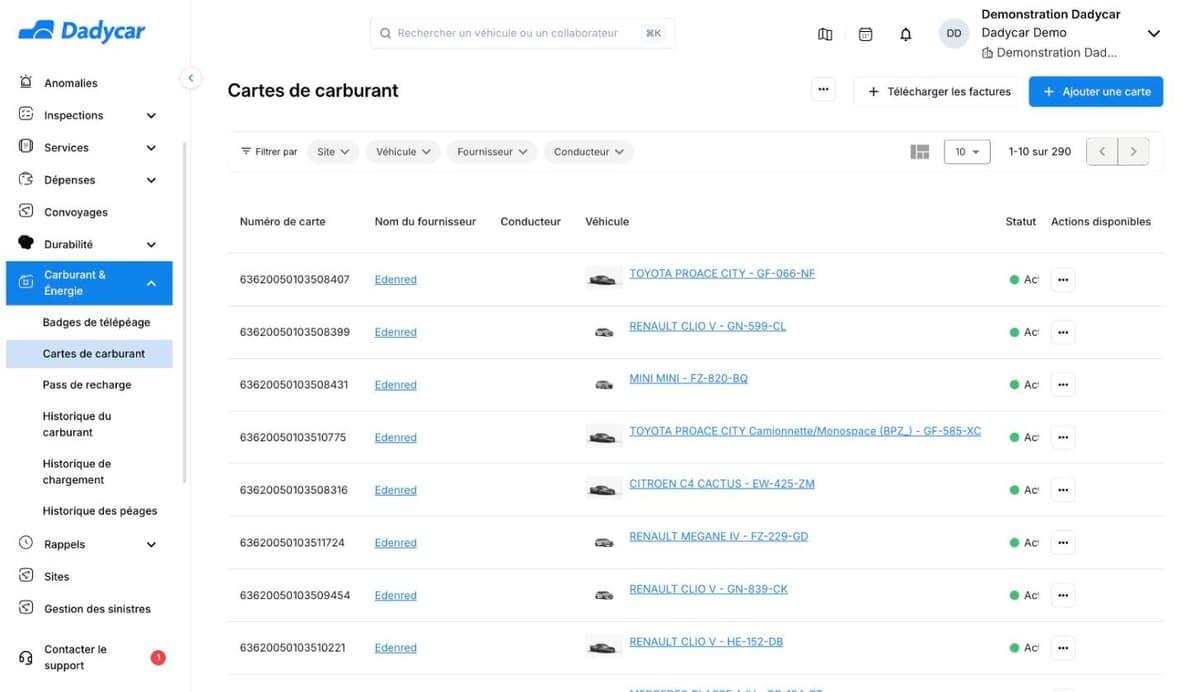The image size is (1200, 692).
Task: Click Contacter le support
Action: pos(75,657)
